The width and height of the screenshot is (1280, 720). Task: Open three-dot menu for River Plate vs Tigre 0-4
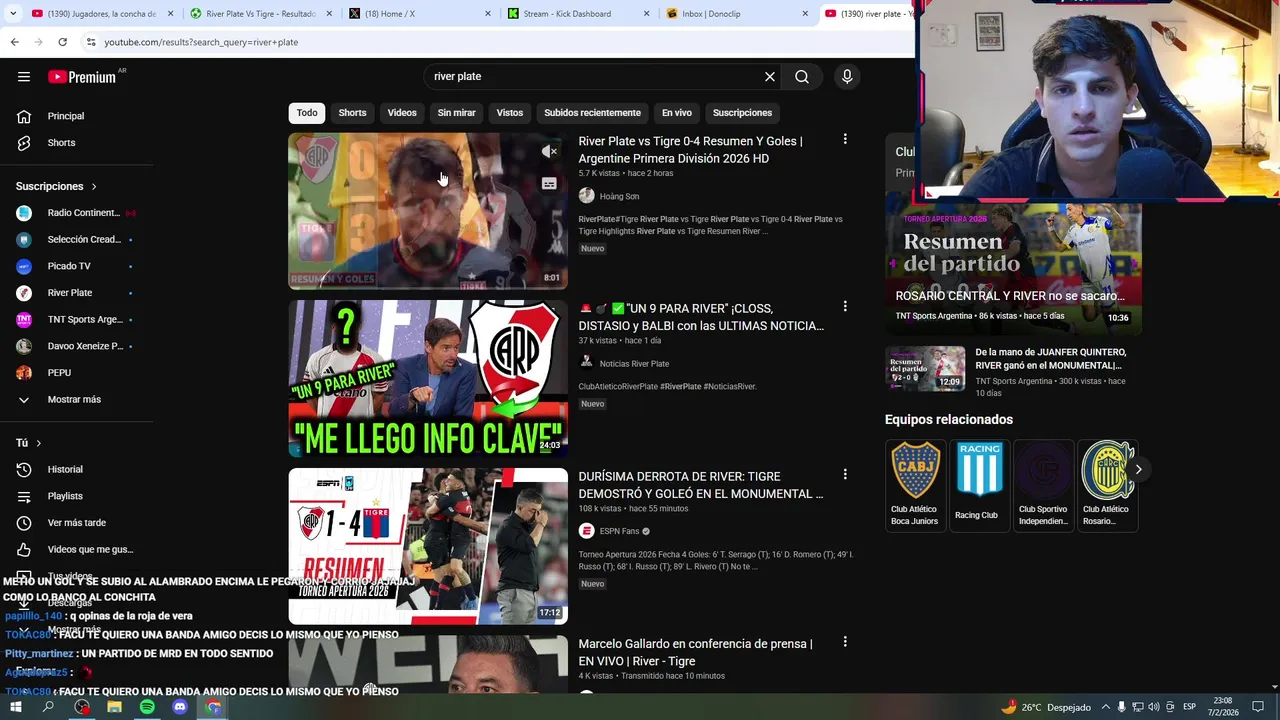[x=845, y=139]
